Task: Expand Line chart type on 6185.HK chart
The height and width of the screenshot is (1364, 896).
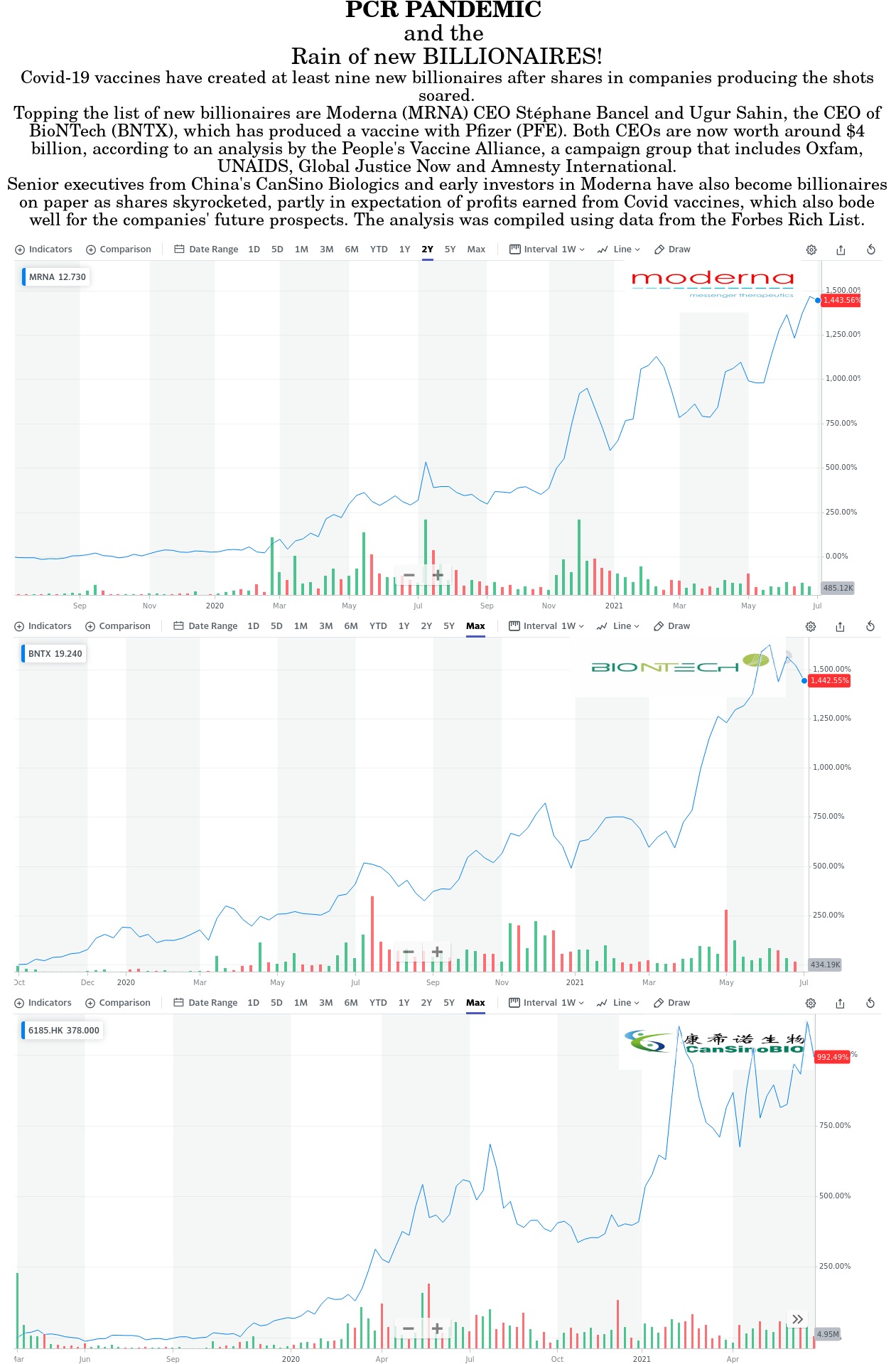Action: point(618,1003)
